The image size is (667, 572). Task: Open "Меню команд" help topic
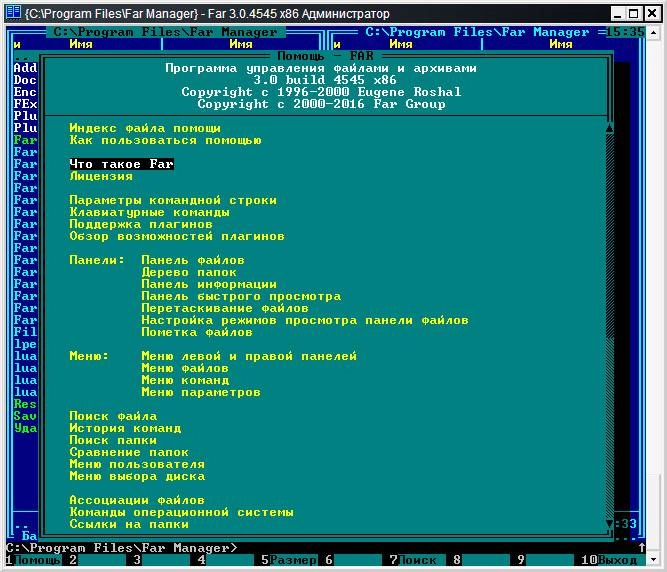[185, 380]
